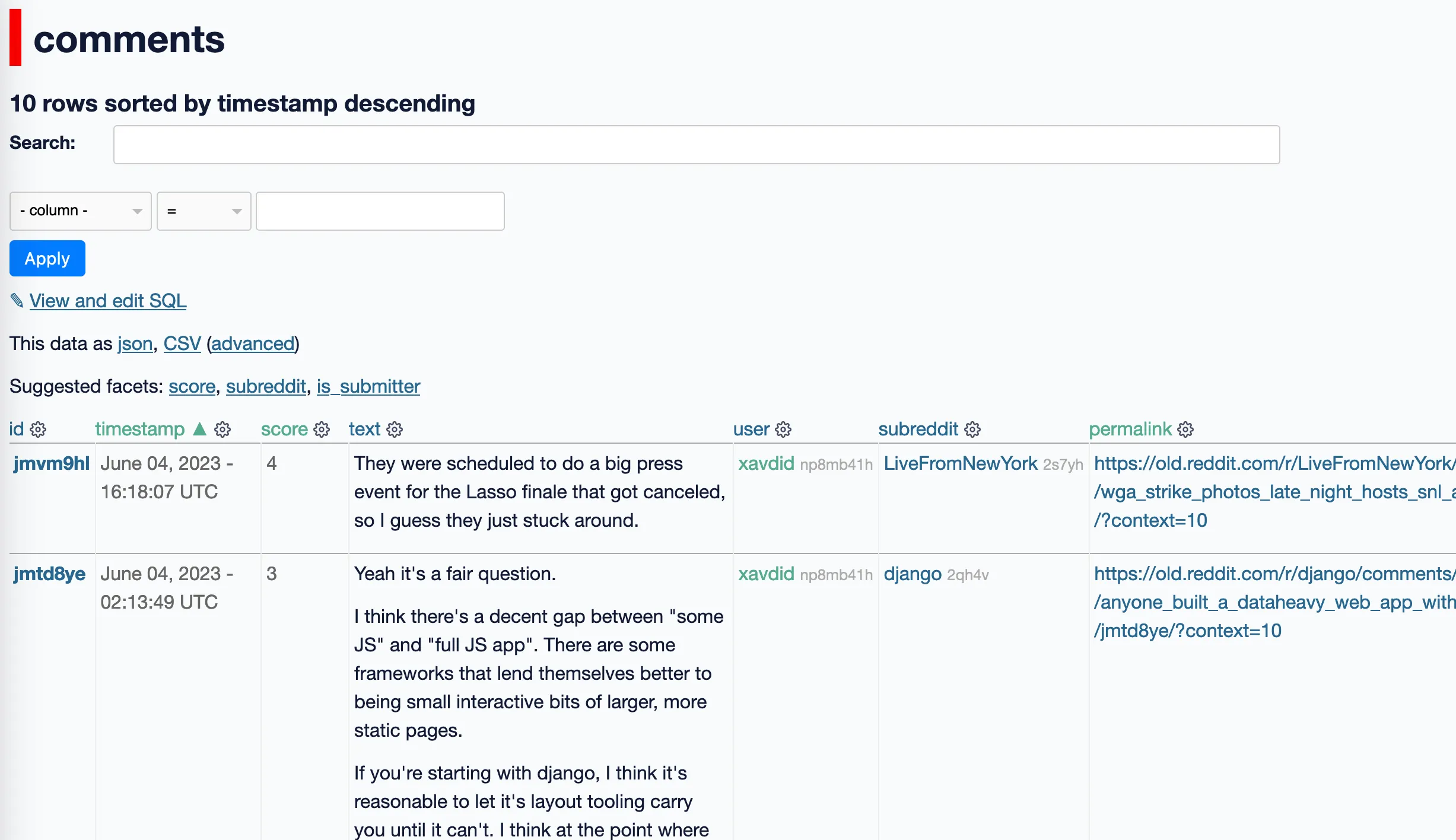Screen dimensions: 1456x840
Task: Open the text column gear menu
Action: [x=395, y=429]
